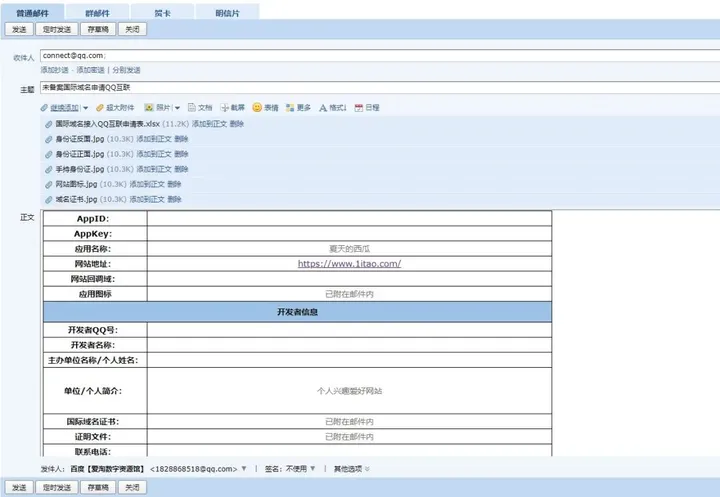Viewport: 720px width, 497px height.
Task: Open https://www.1itao.com/ link in table
Action: coord(349,264)
